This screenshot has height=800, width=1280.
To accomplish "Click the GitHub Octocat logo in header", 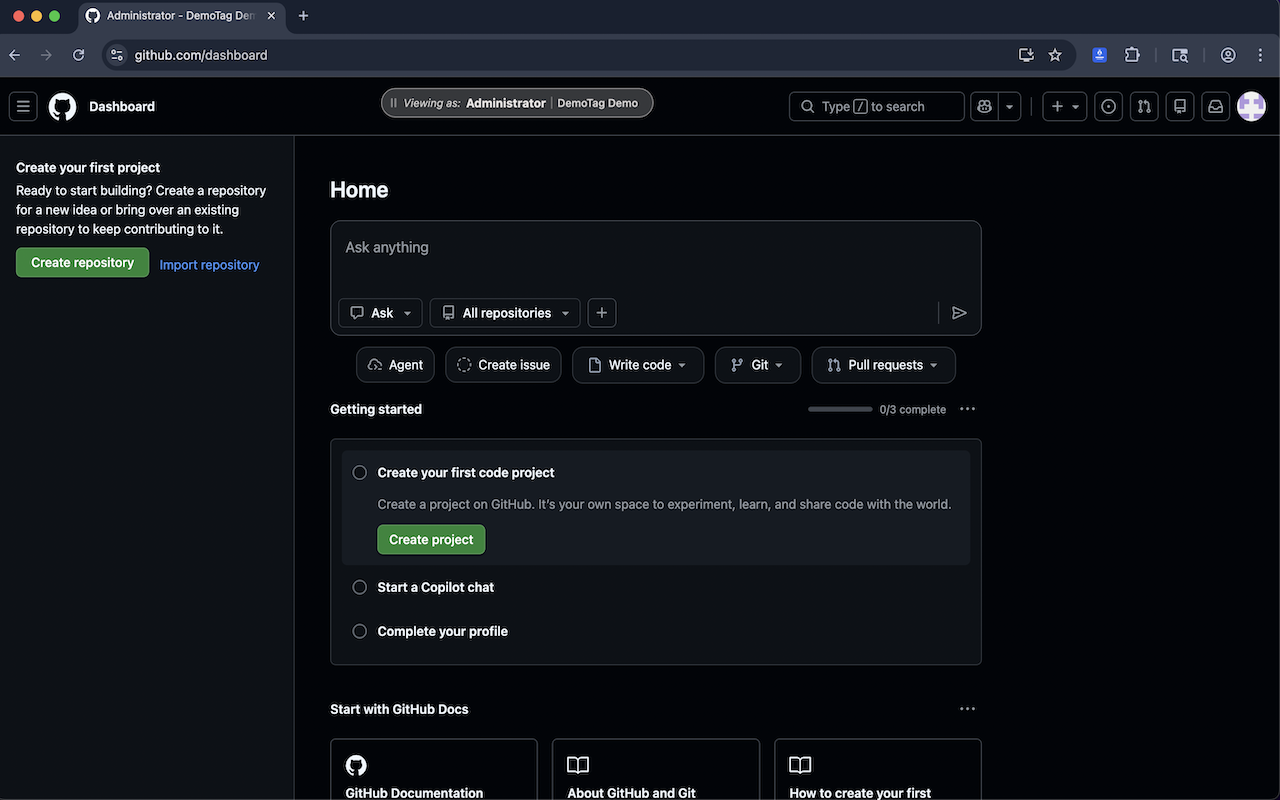I will 63,106.
